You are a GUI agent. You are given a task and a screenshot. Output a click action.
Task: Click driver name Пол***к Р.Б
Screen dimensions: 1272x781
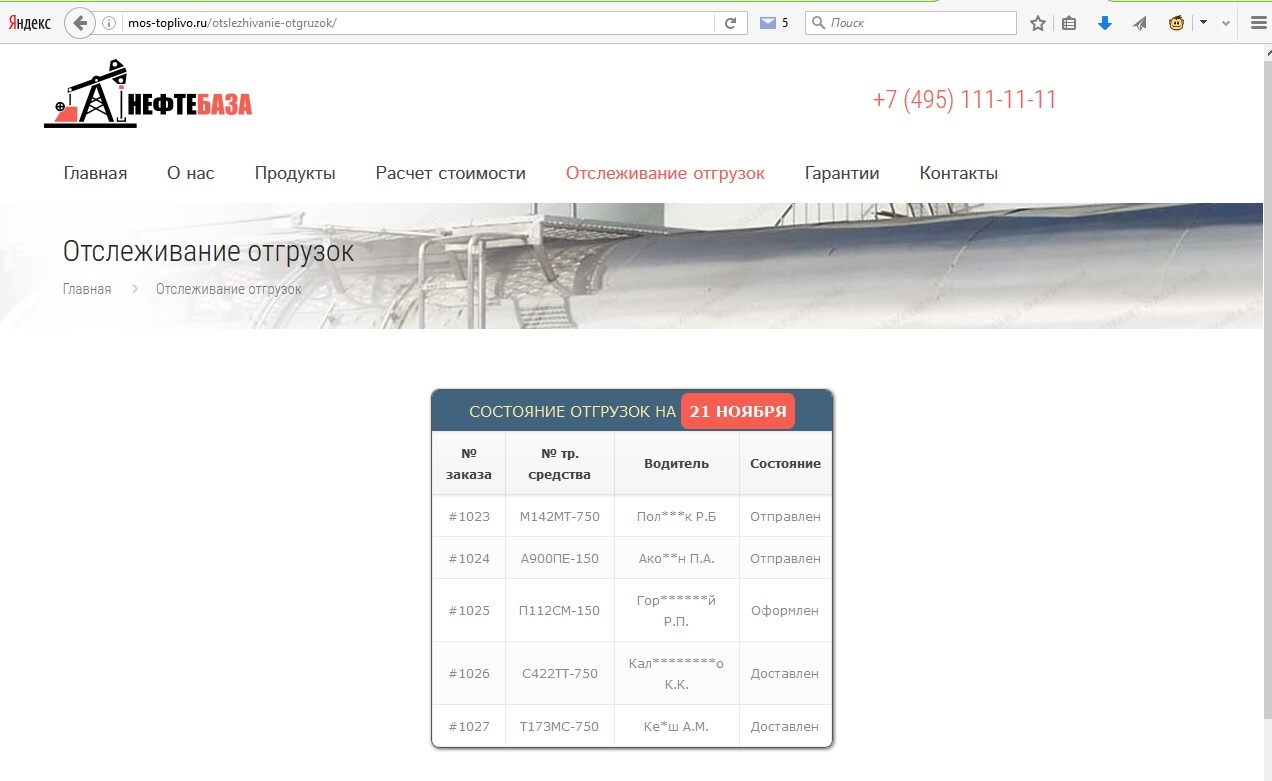[677, 517]
